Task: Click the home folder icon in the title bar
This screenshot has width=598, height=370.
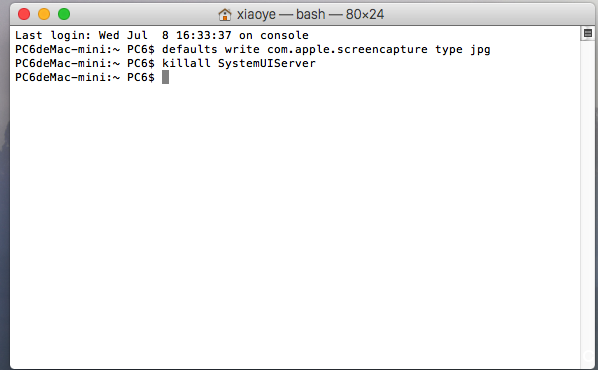Action: [225, 14]
